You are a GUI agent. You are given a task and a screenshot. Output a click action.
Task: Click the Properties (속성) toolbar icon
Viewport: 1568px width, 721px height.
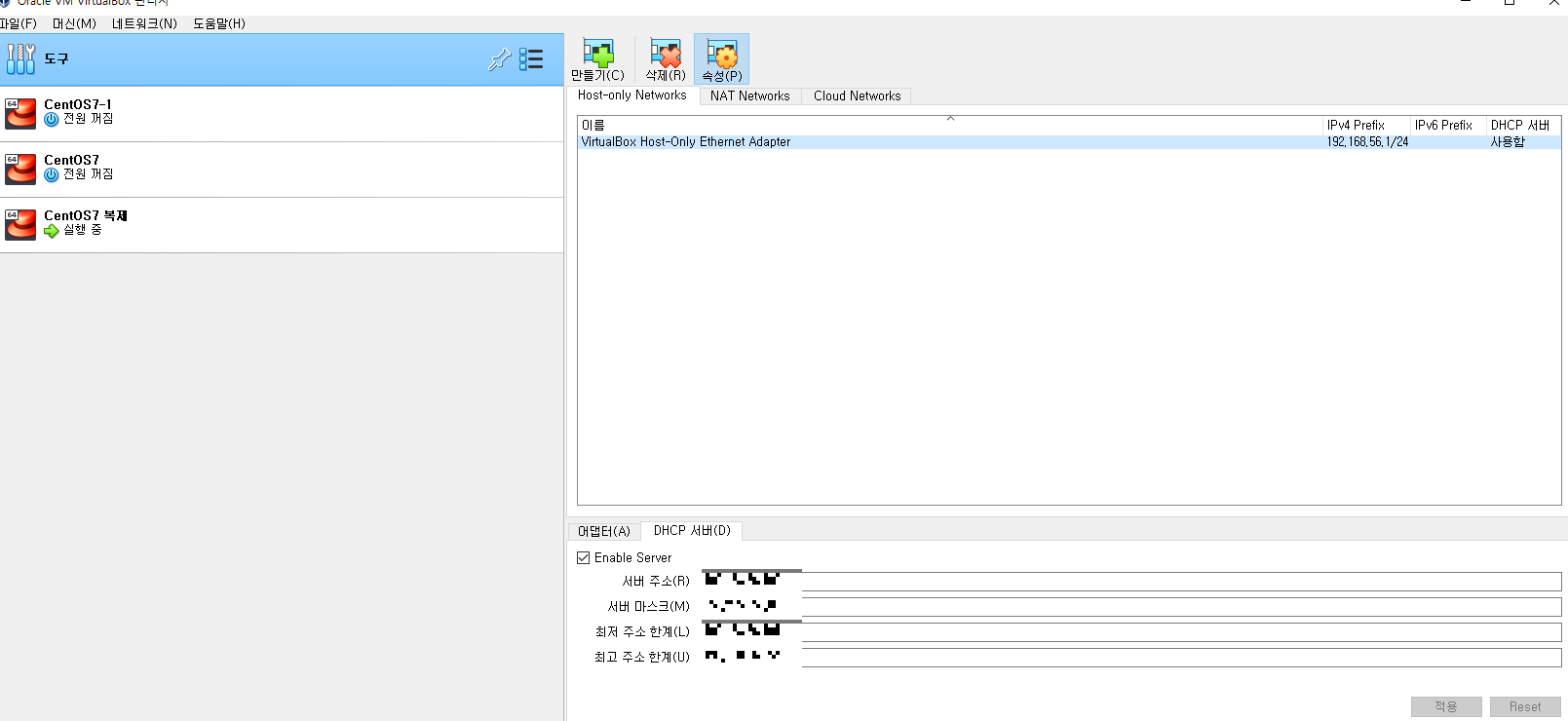[722, 54]
